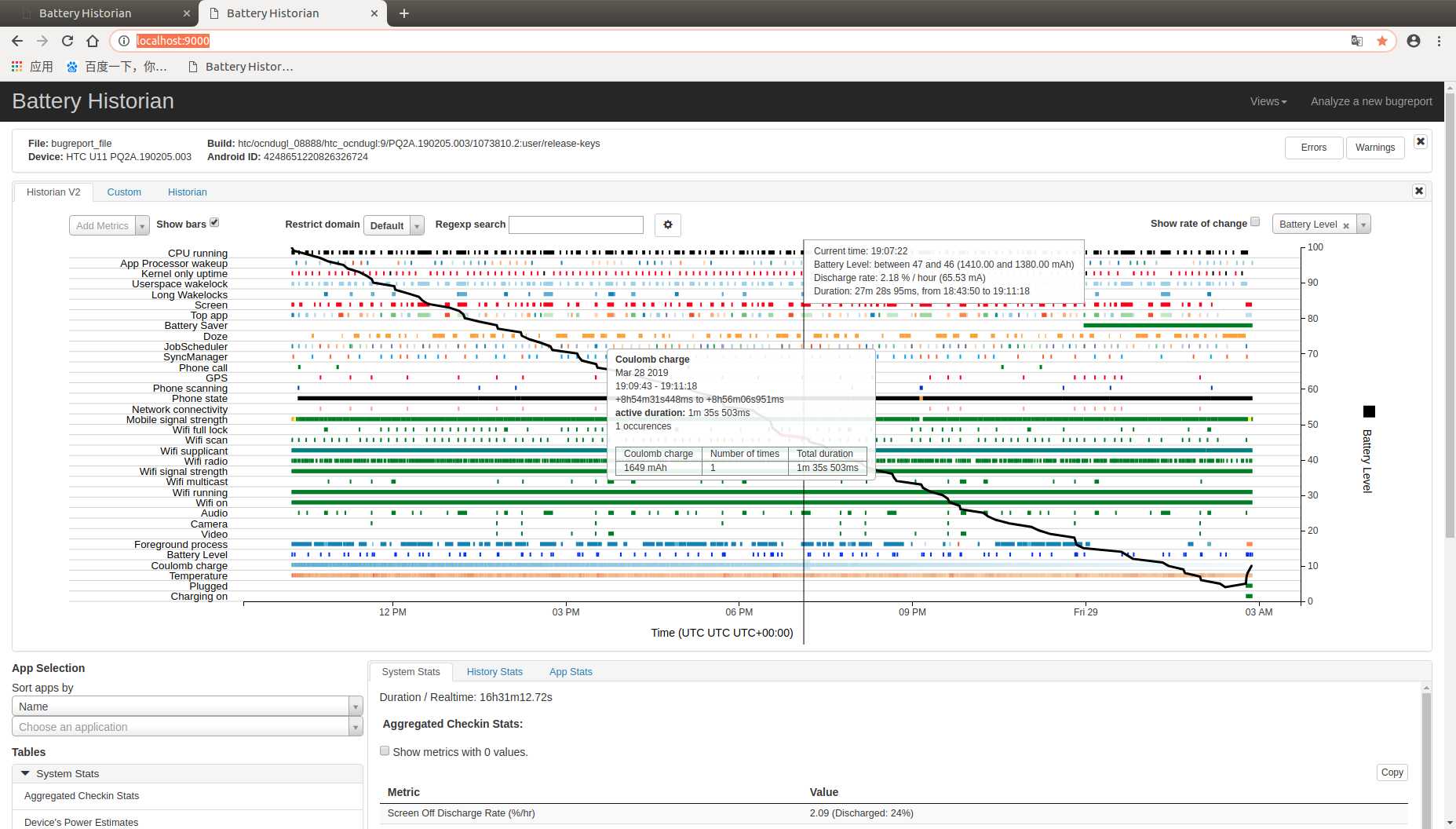The image size is (1456, 829).
Task: Close the Historian graph panel
Action: (x=1419, y=191)
